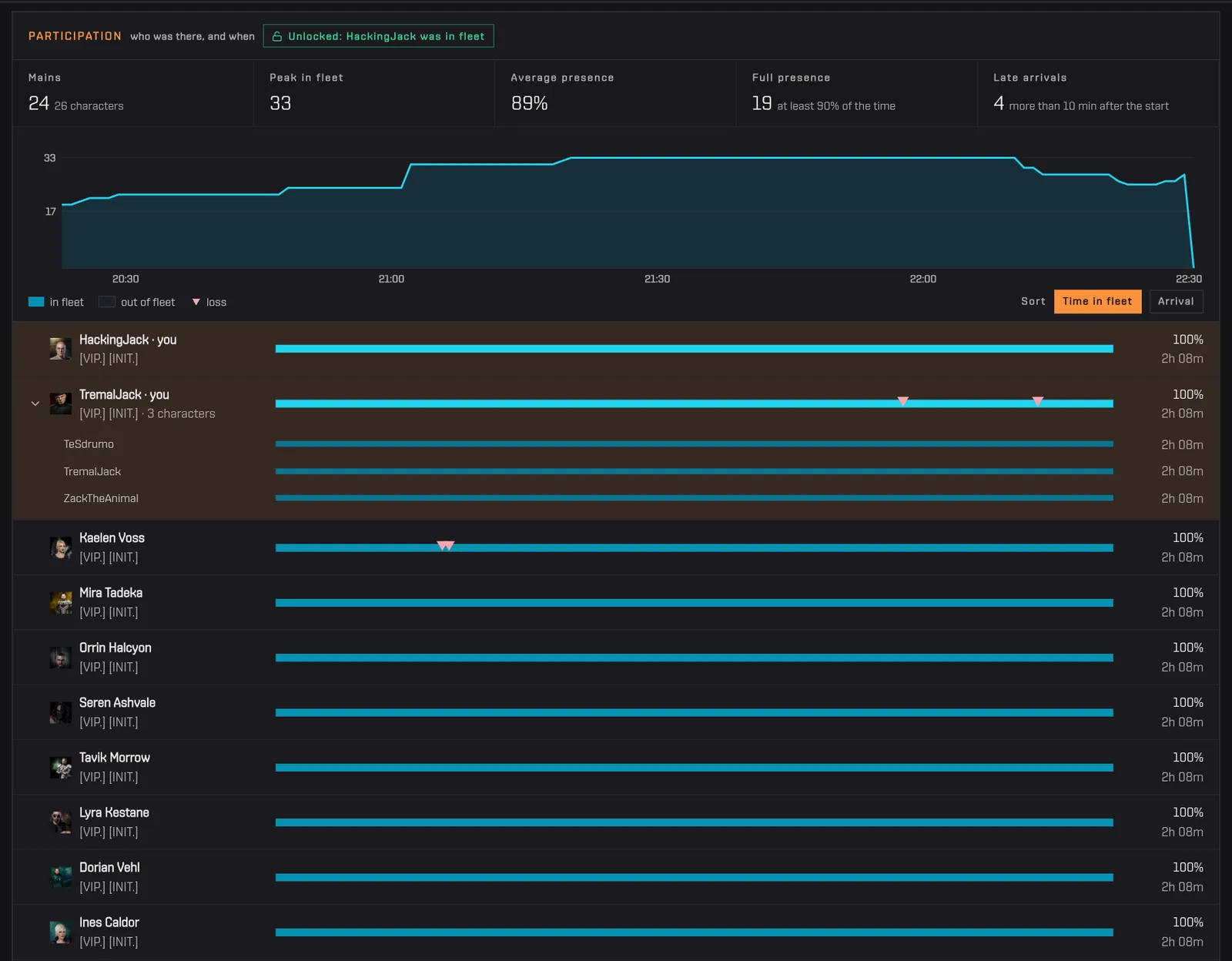Open Kaelen Voss's avatar icon

[60, 547]
